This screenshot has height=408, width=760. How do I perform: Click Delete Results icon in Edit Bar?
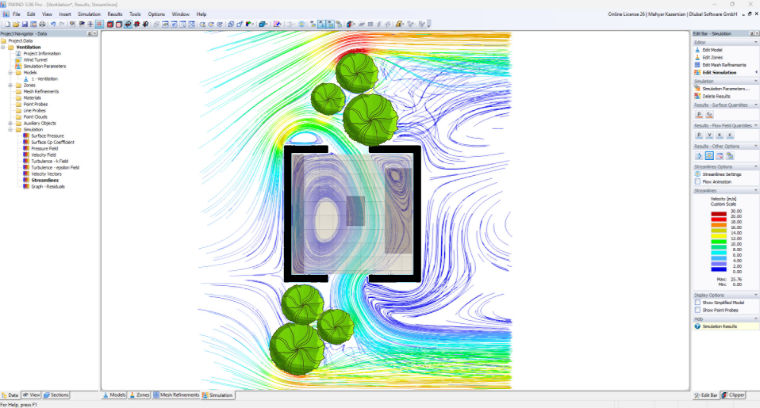pos(697,96)
